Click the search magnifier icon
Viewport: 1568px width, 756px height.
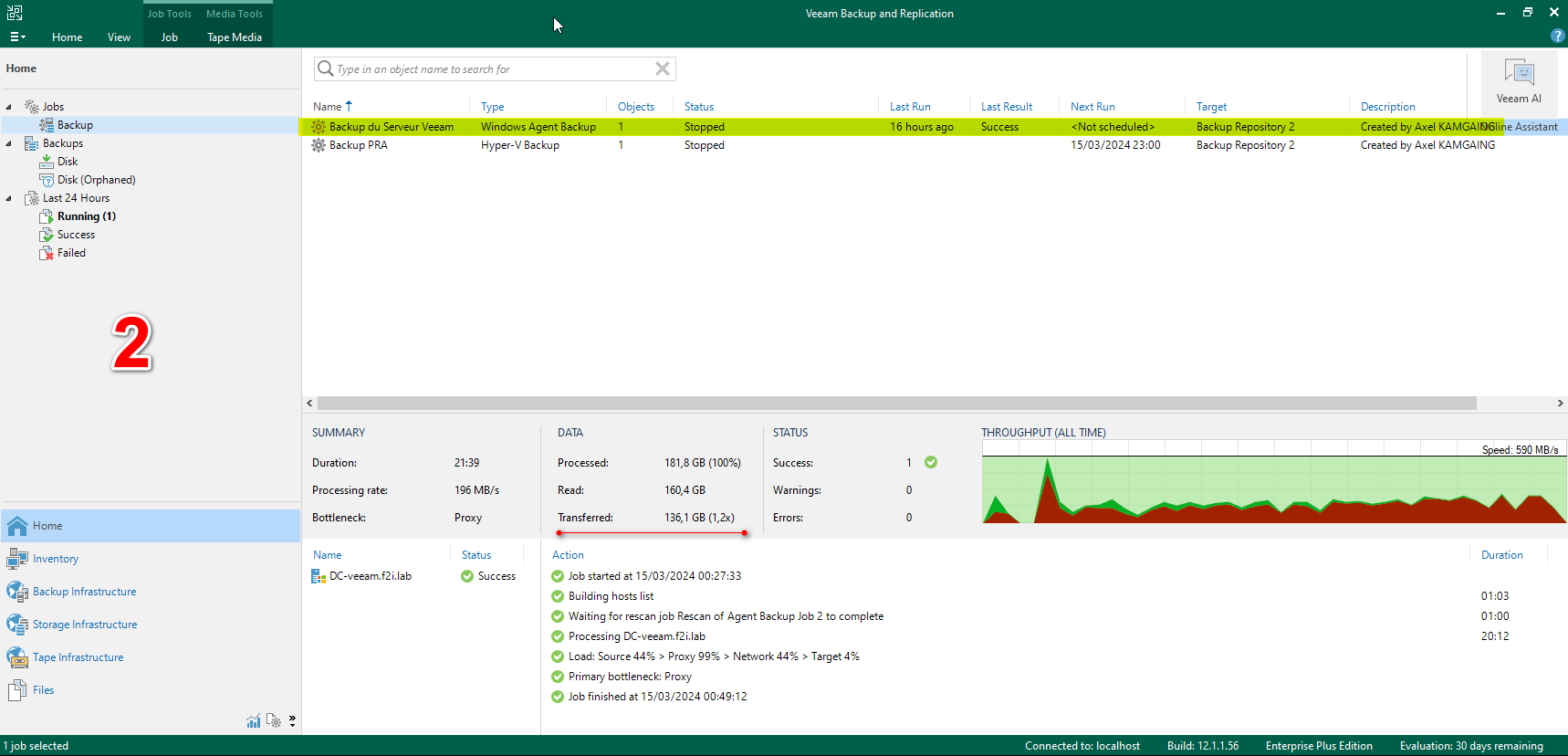pyautogui.click(x=325, y=68)
